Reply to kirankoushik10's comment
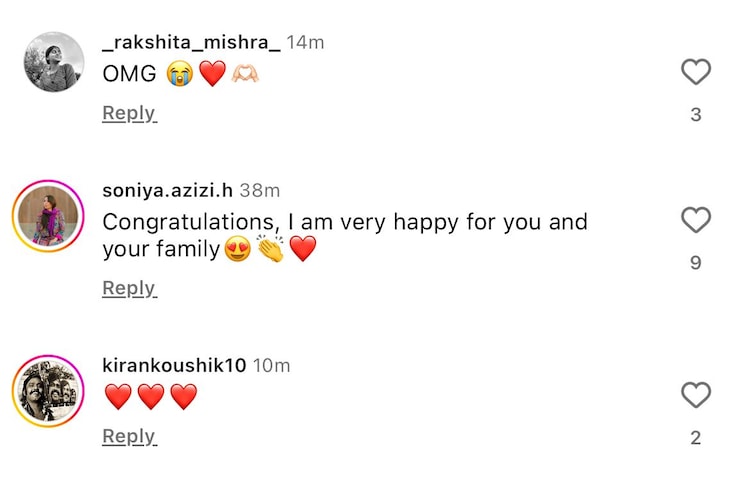The height and width of the screenshot is (497, 750). (x=129, y=436)
